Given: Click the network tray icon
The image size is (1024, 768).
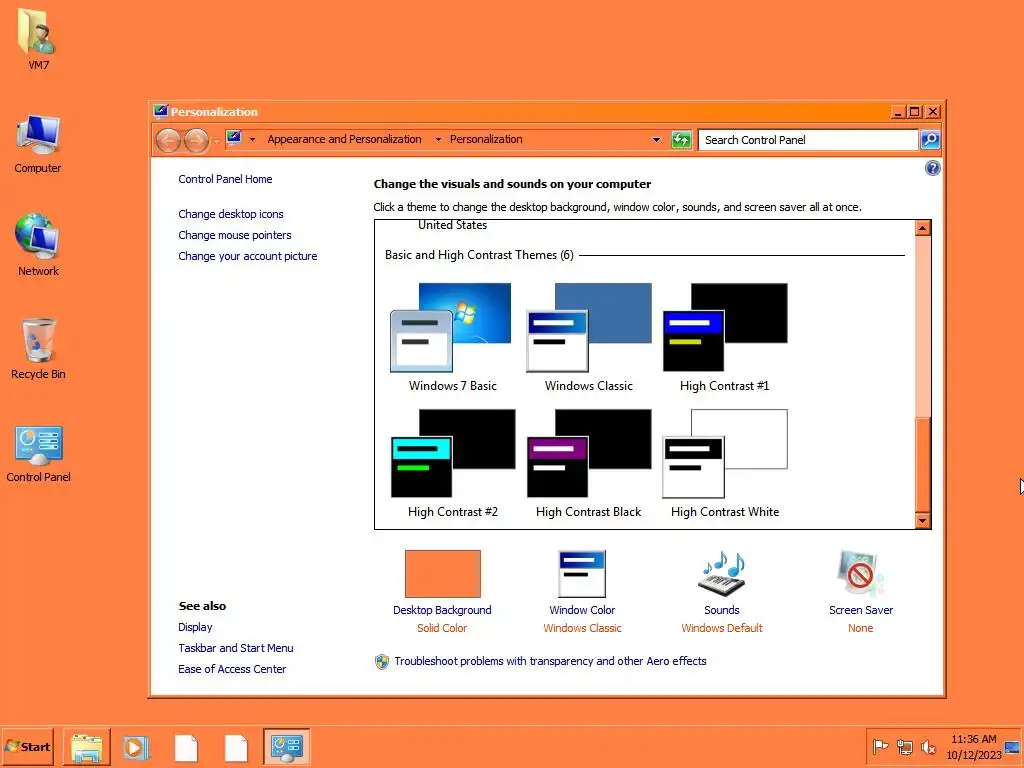Looking at the screenshot, I should pos(904,746).
